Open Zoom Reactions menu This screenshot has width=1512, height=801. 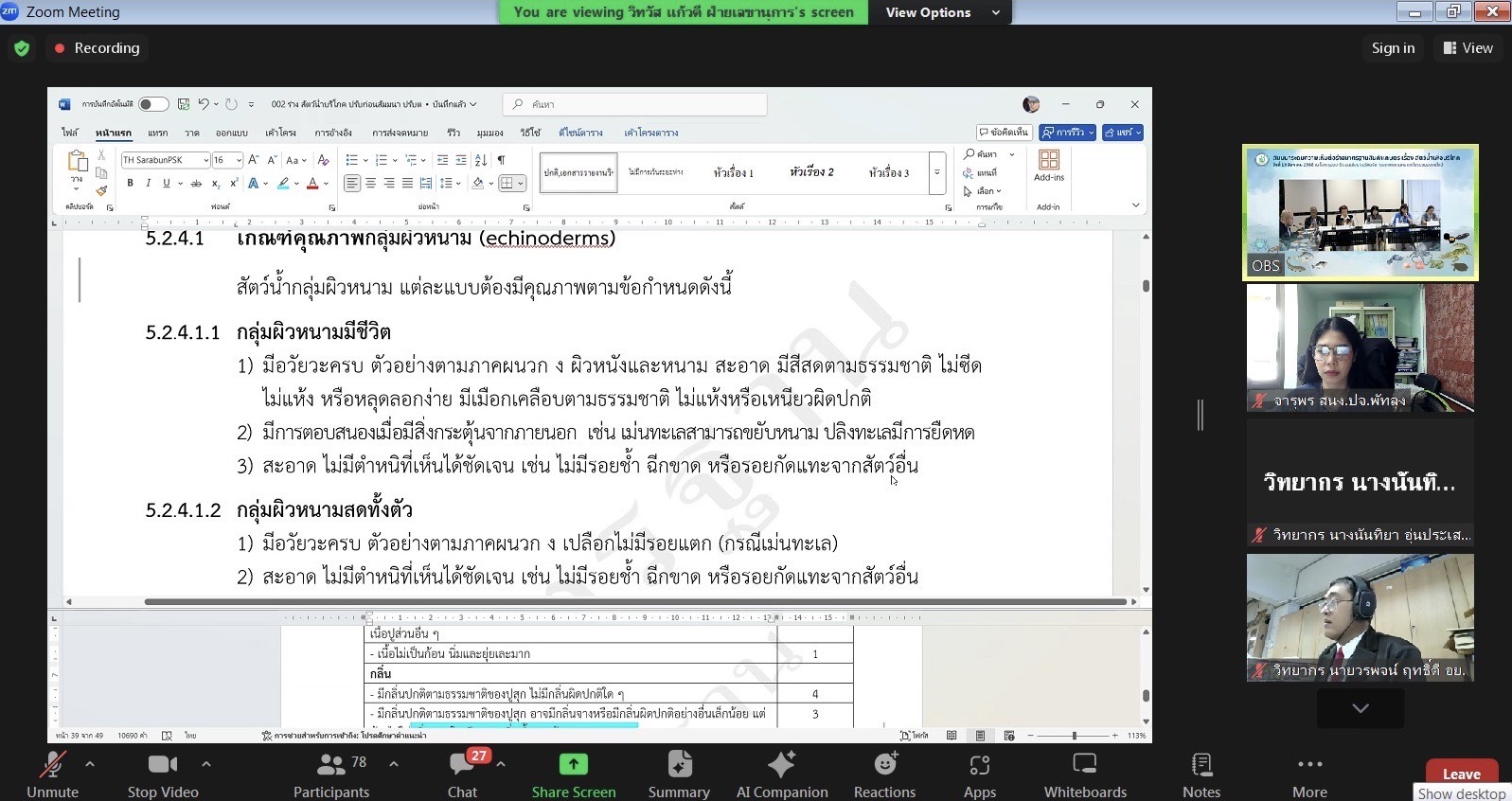click(885, 774)
